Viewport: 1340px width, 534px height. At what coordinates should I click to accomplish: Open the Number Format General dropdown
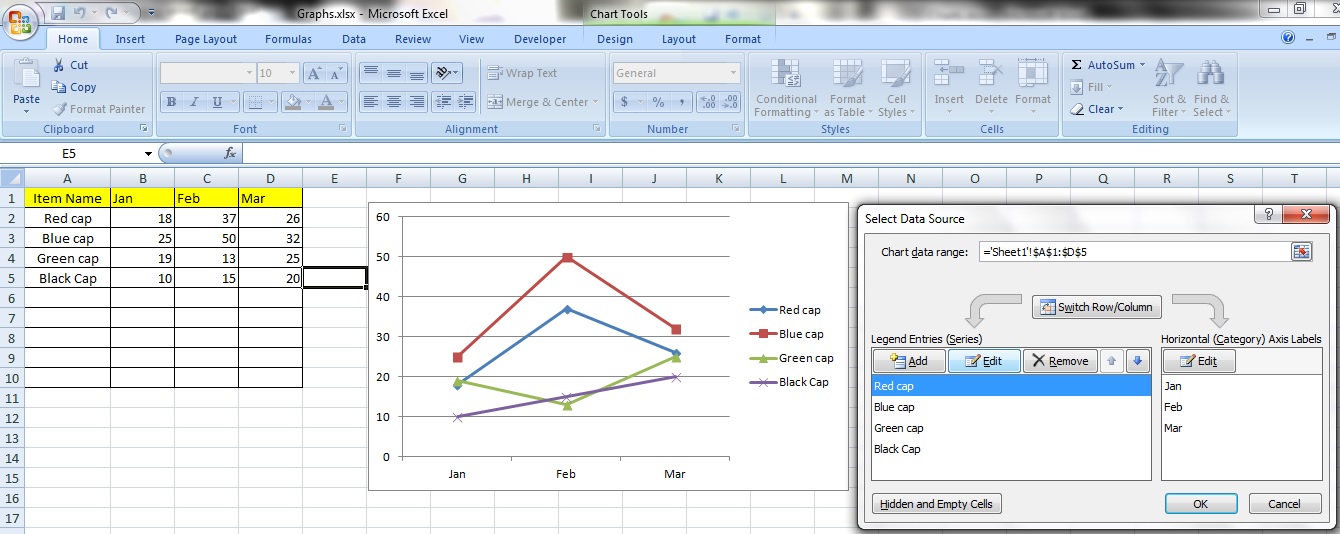click(x=733, y=73)
